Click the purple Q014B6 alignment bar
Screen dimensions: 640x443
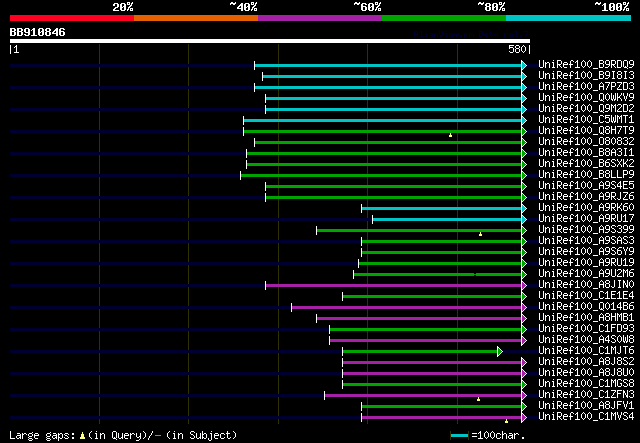(x=407, y=307)
